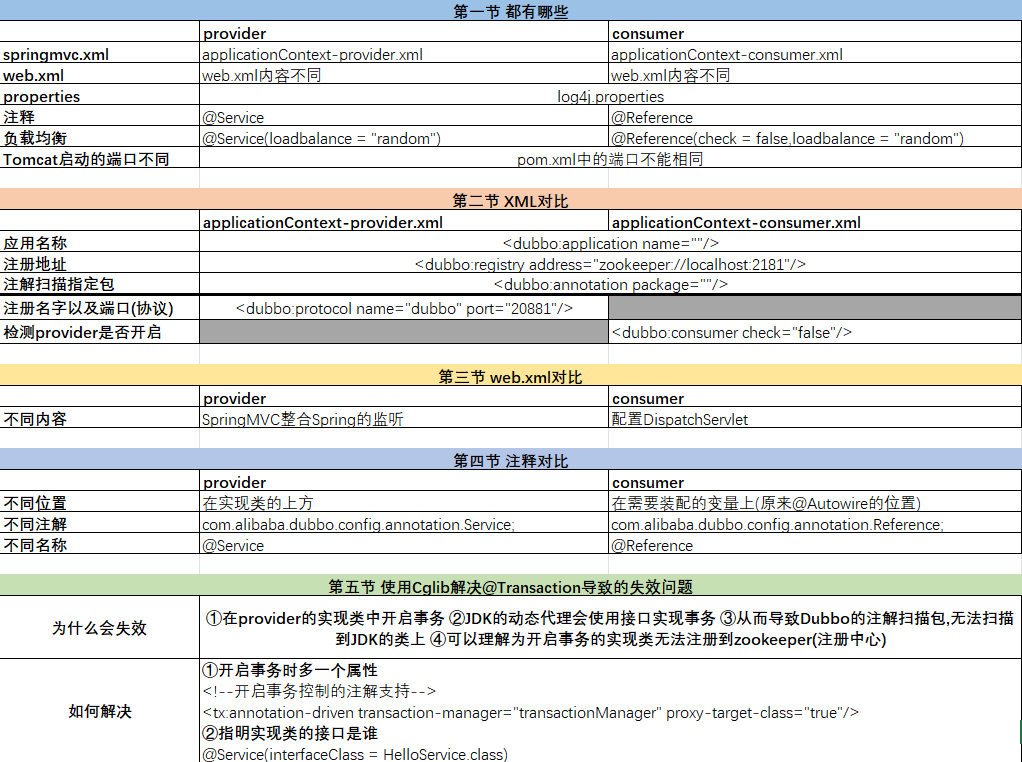1022x762 pixels.
Task: Click the '第三节 web.xml对比' yellow header
Action: click(510, 377)
